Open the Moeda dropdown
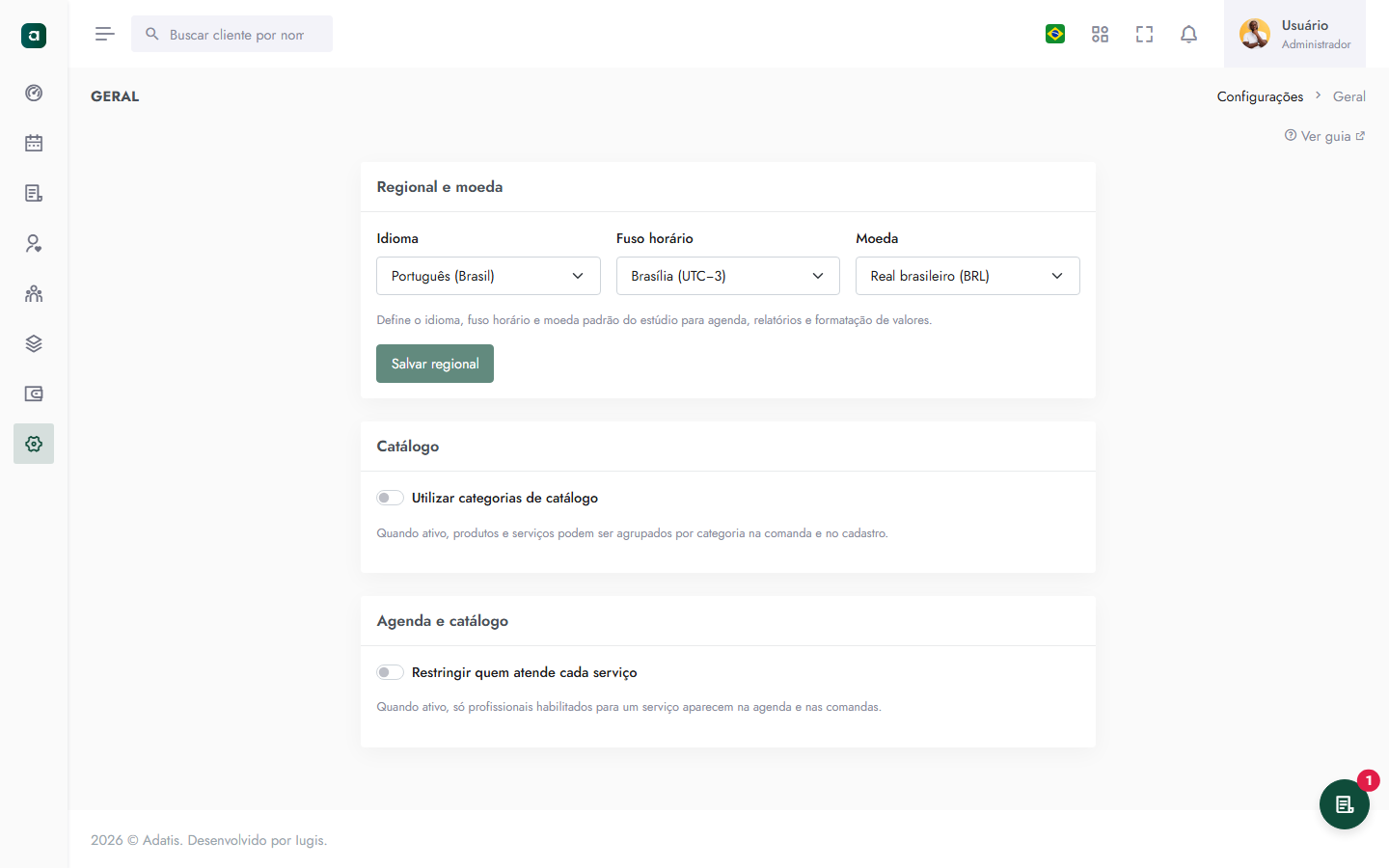This screenshot has height=868, width=1389. (967, 276)
